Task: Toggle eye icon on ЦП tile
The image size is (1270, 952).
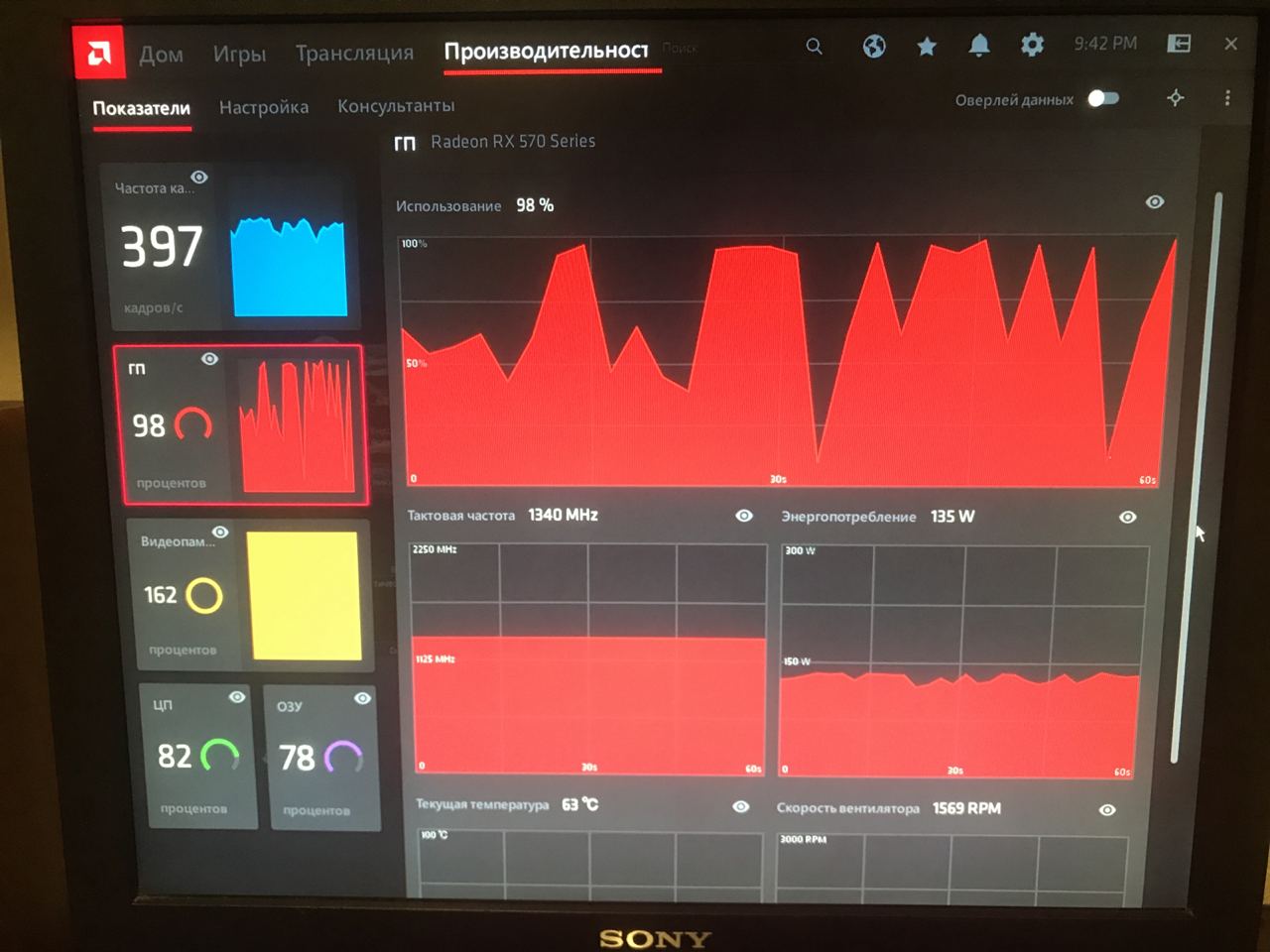Action: pos(237,697)
